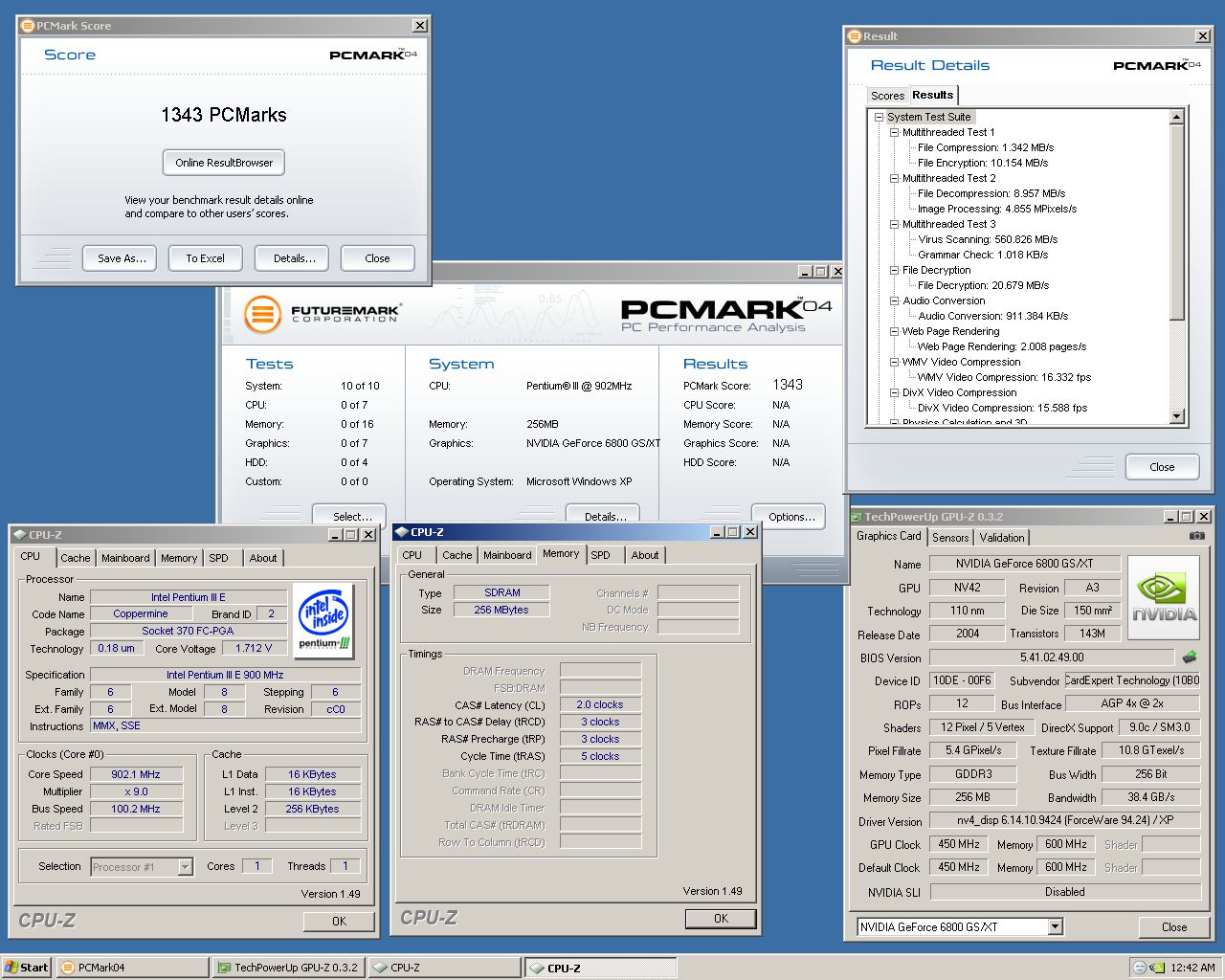1225x980 pixels.
Task: Click the taskbar notification area smiley icon
Action: point(1140,968)
